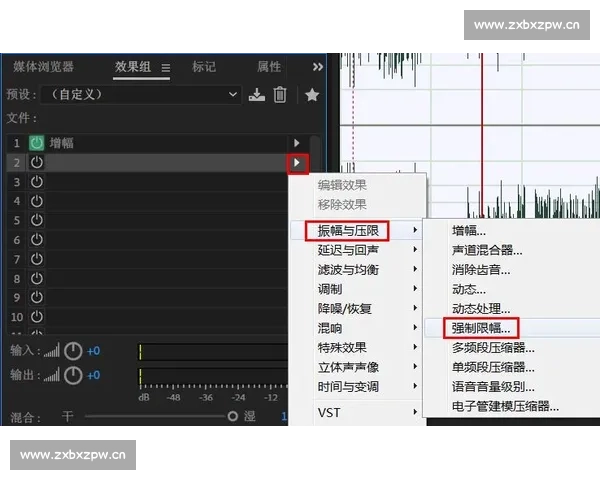Click the red playhead in the waveform

click(x=482, y=136)
